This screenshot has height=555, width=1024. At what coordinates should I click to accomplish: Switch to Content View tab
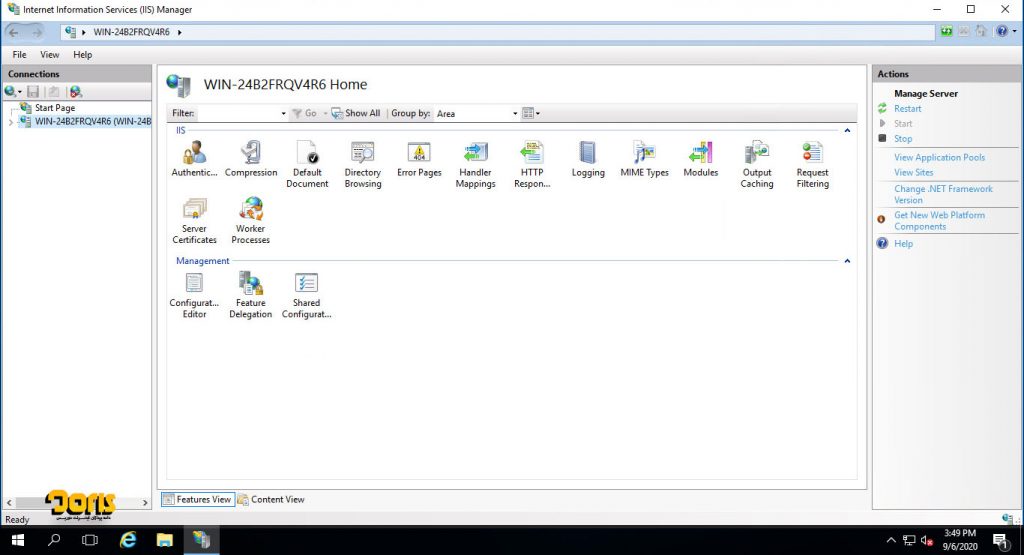(x=272, y=500)
